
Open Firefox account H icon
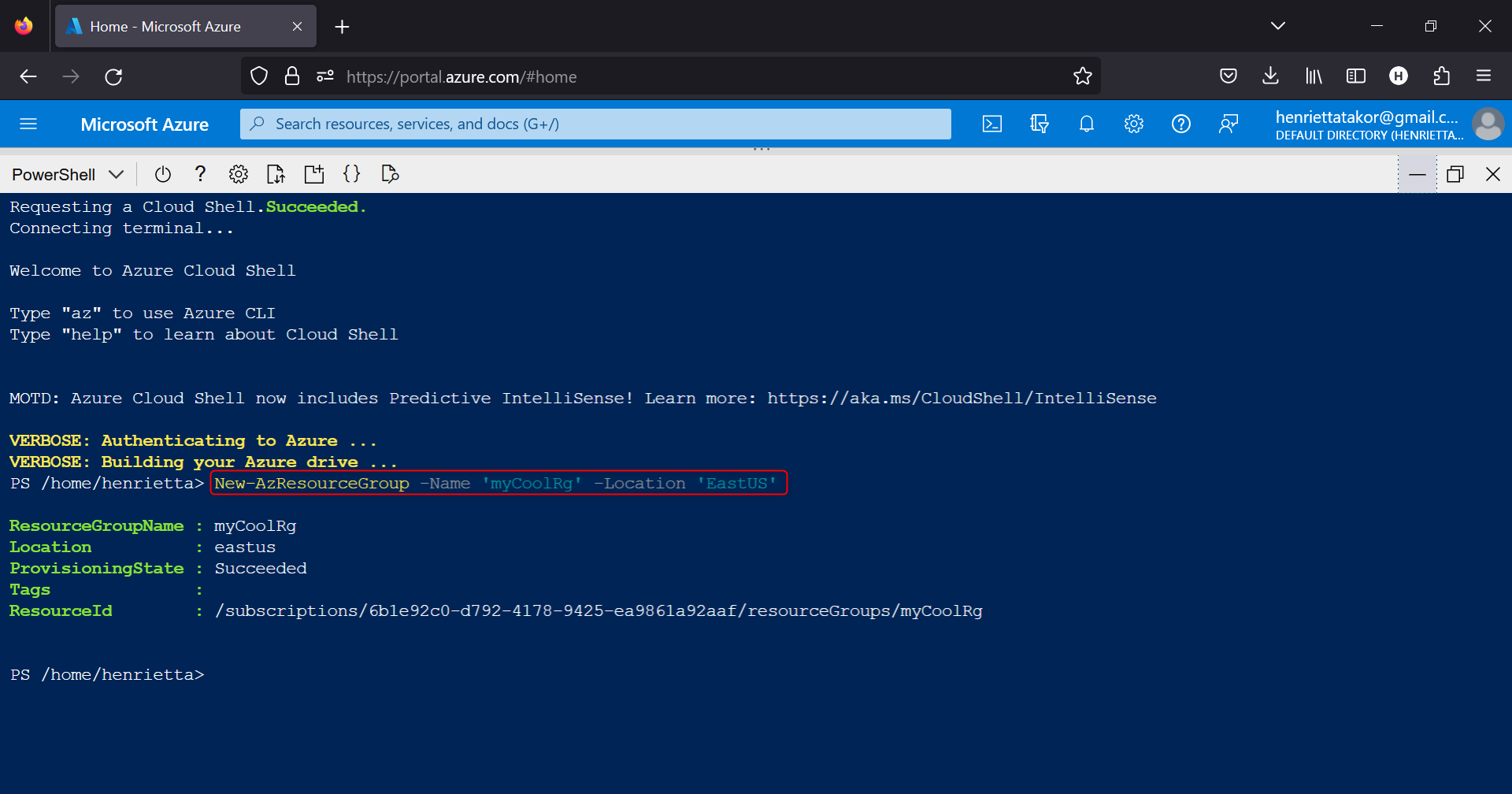pos(1399,76)
